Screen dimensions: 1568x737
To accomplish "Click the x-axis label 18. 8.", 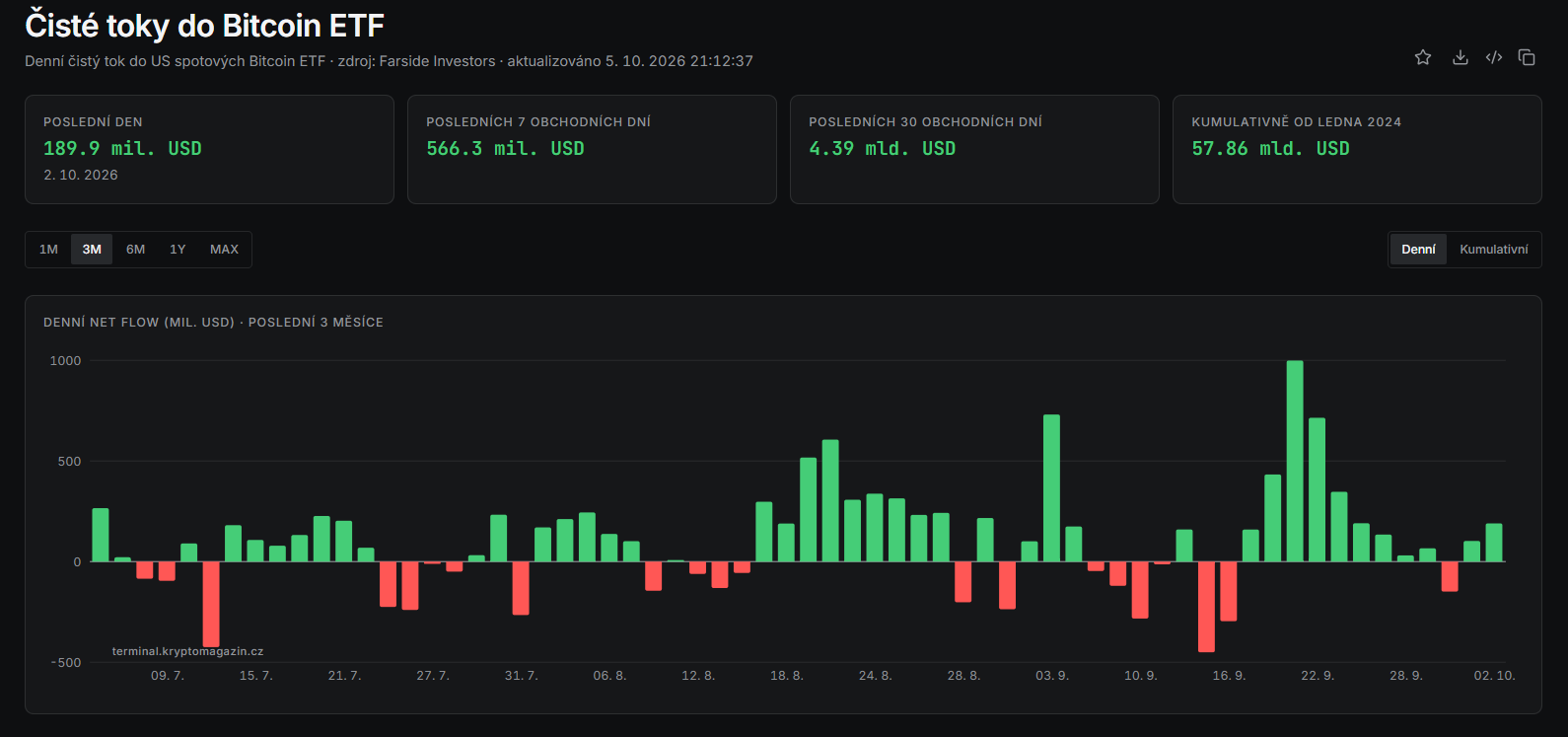I will (787, 676).
